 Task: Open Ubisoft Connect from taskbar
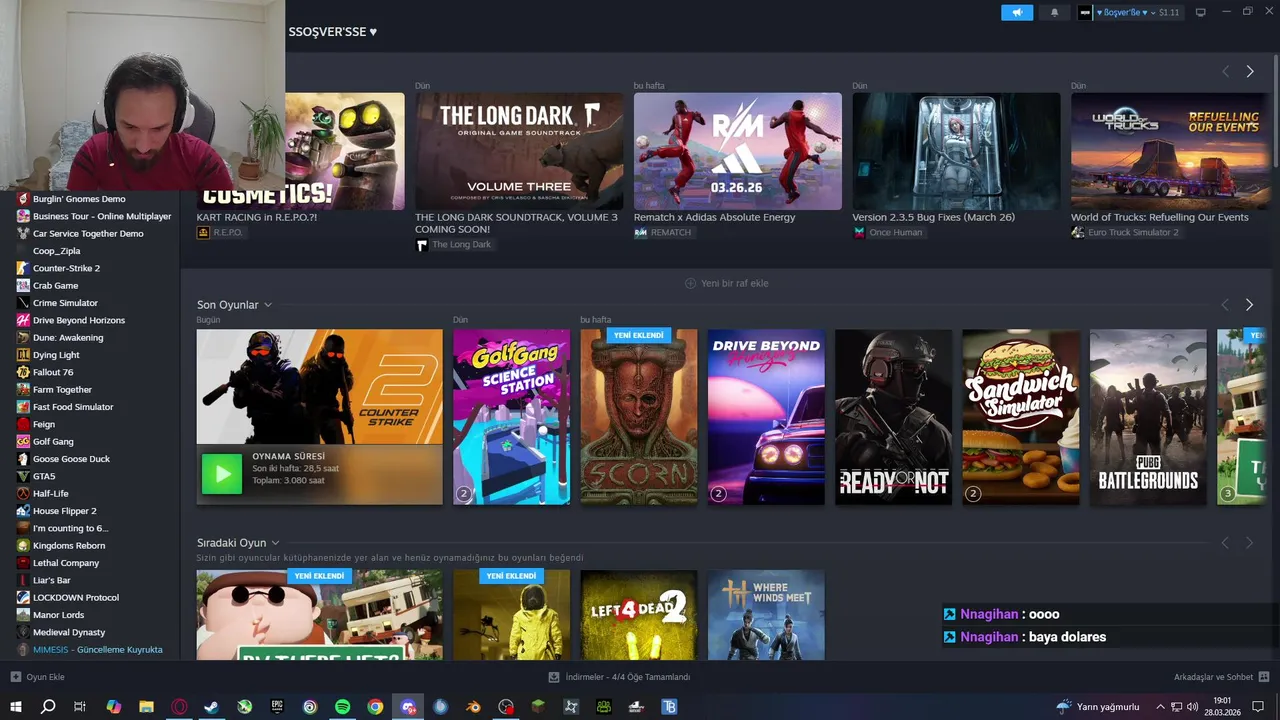pos(310,706)
